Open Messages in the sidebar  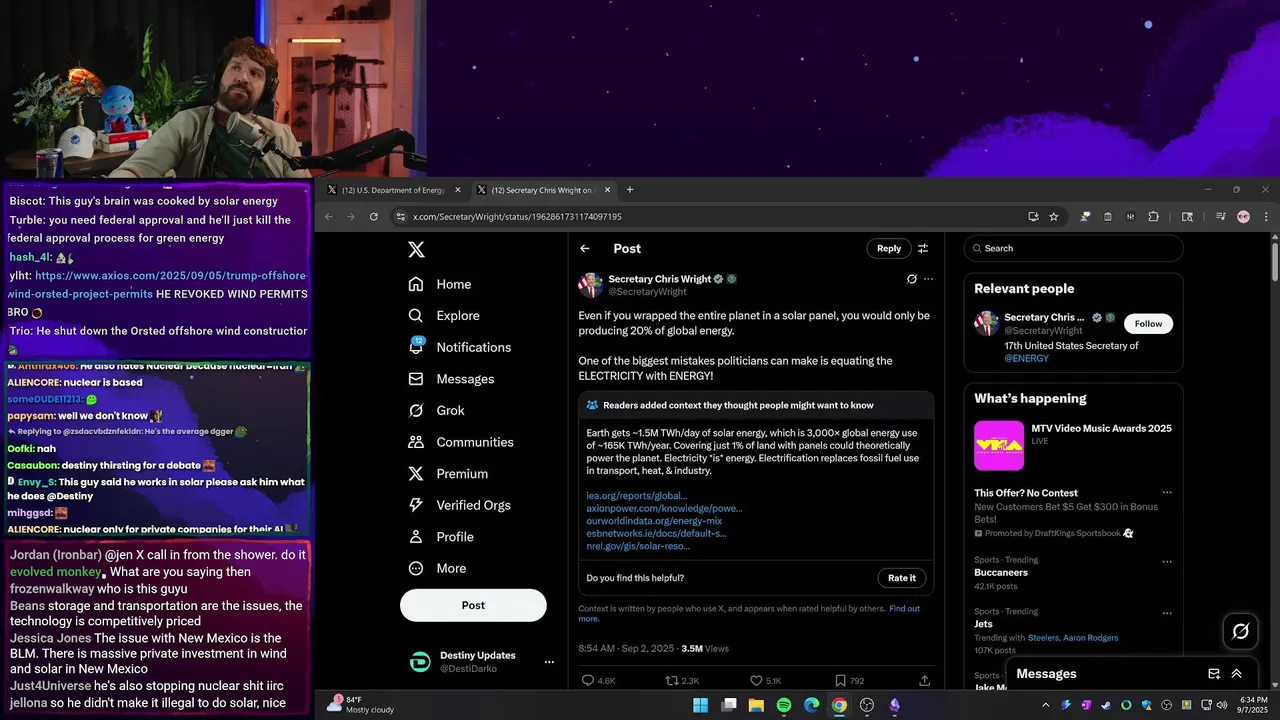(452, 379)
